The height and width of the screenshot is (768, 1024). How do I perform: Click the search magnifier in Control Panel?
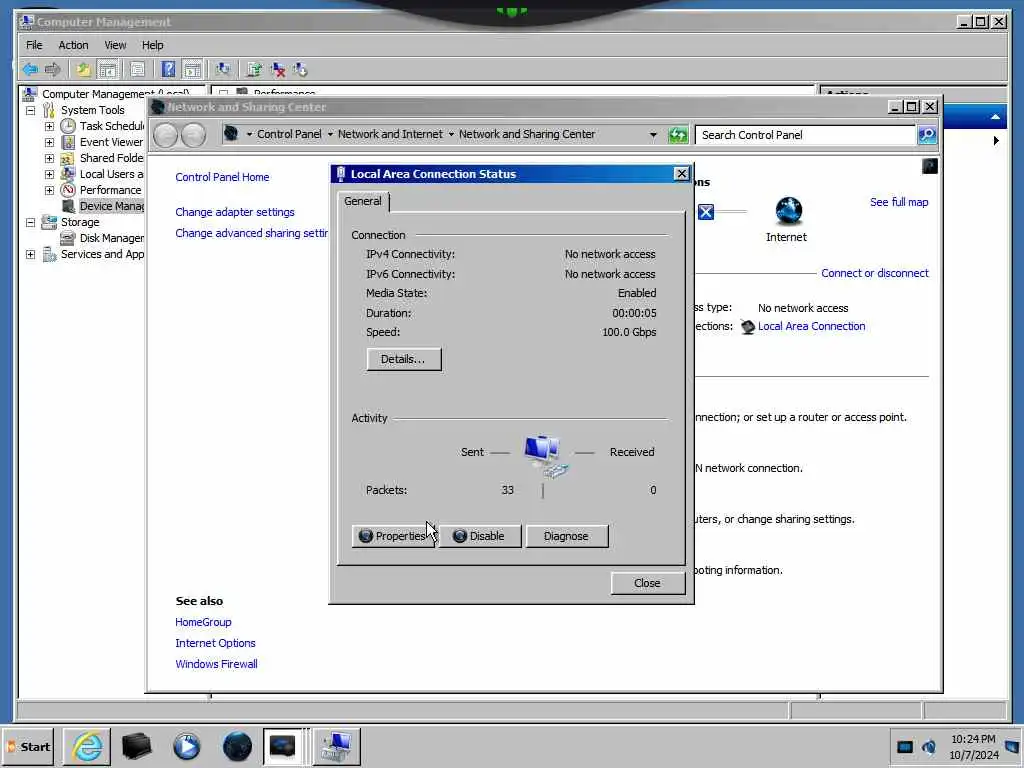[927, 135]
